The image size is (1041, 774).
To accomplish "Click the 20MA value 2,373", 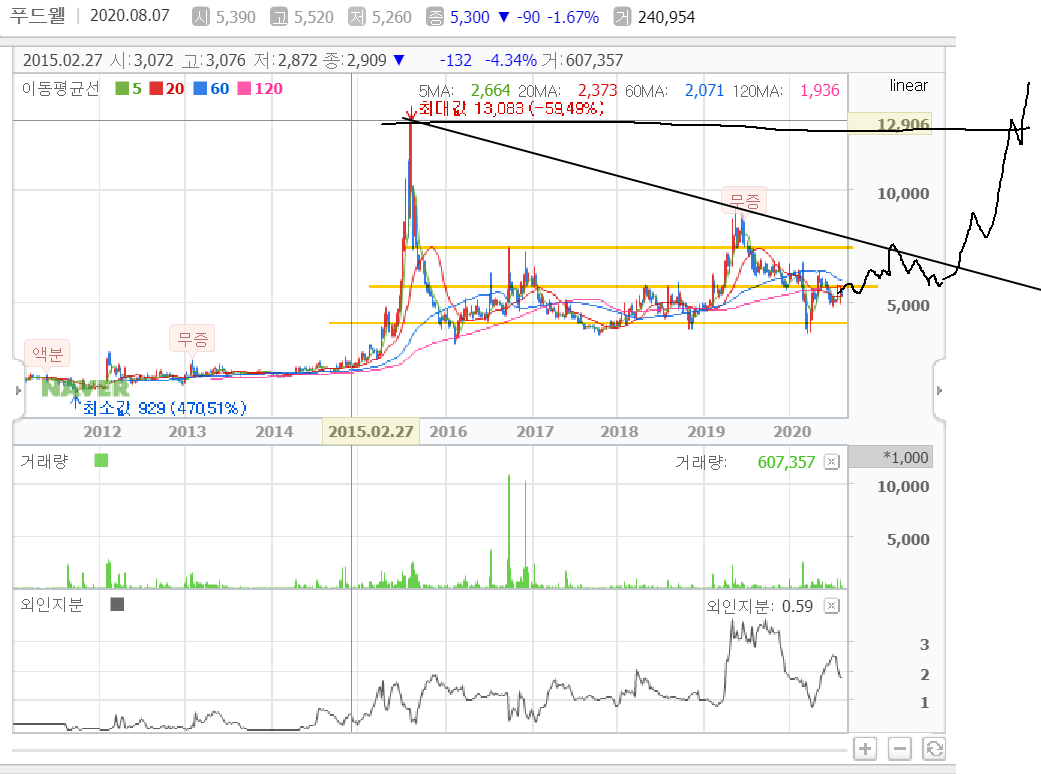I will (x=597, y=90).
